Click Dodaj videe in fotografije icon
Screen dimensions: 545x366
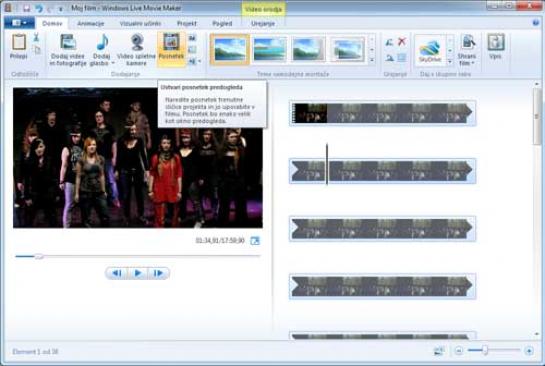(x=68, y=42)
